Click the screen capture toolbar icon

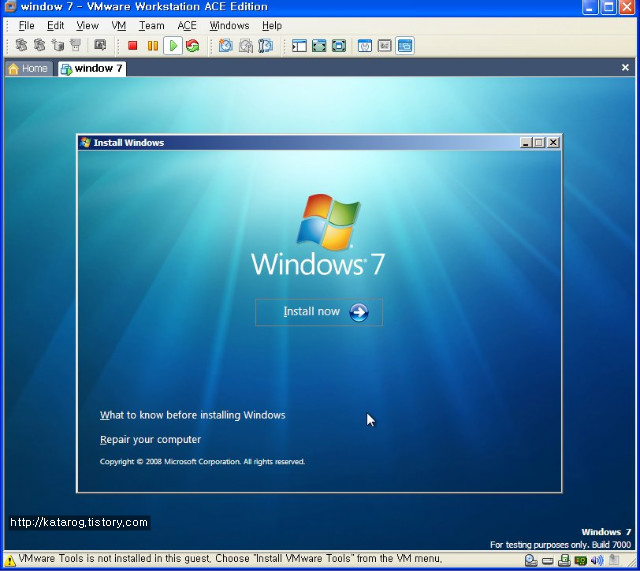pos(100,44)
